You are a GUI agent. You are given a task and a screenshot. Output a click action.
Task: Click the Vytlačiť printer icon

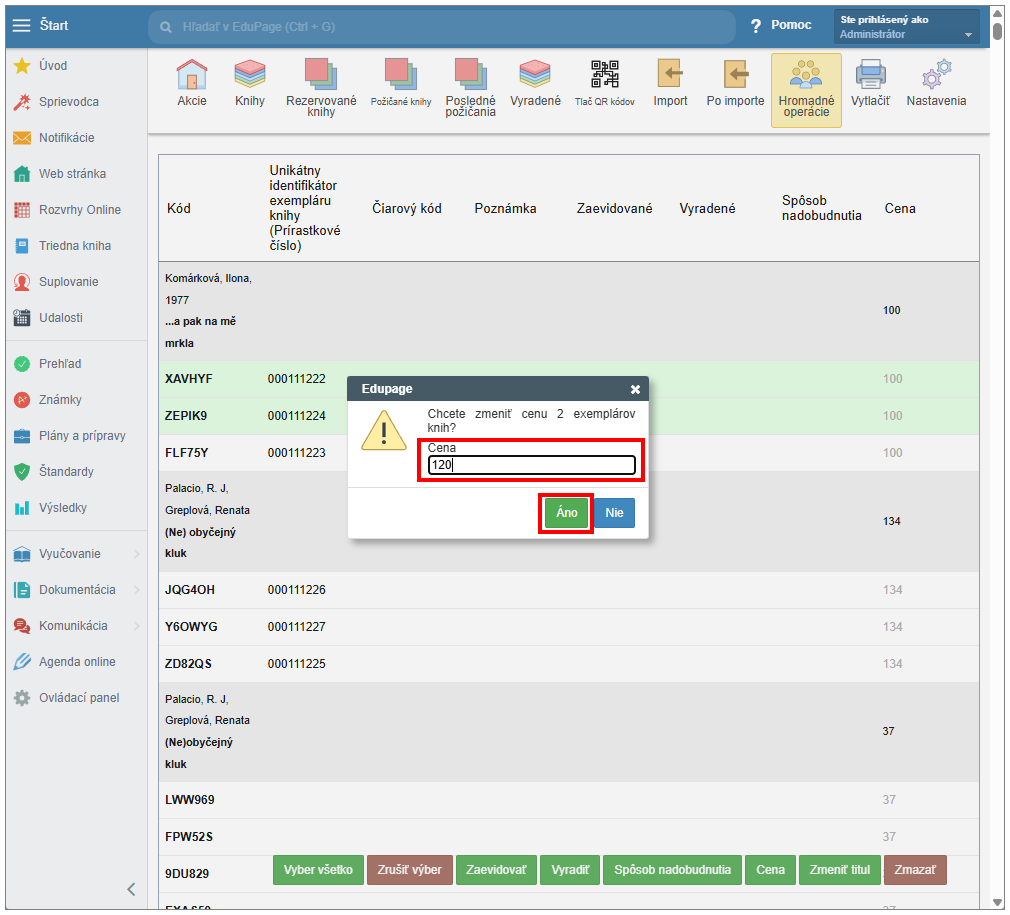[x=870, y=76]
